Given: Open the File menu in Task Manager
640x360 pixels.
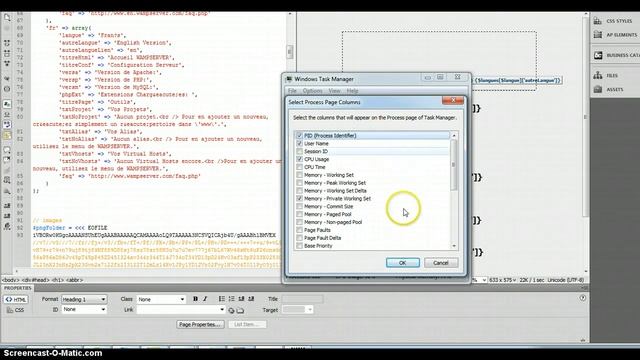Looking at the screenshot, I should coord(292,91).
